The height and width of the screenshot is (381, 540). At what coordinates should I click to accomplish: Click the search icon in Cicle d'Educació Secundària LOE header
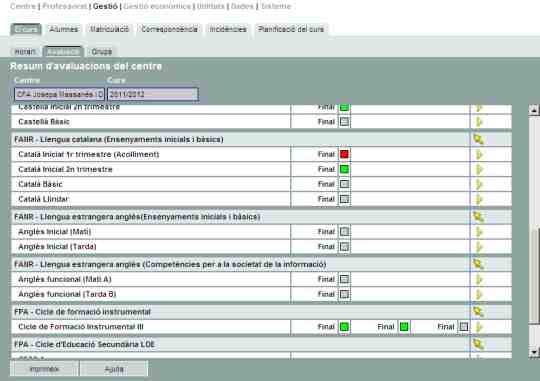click(x=478, y=344)
